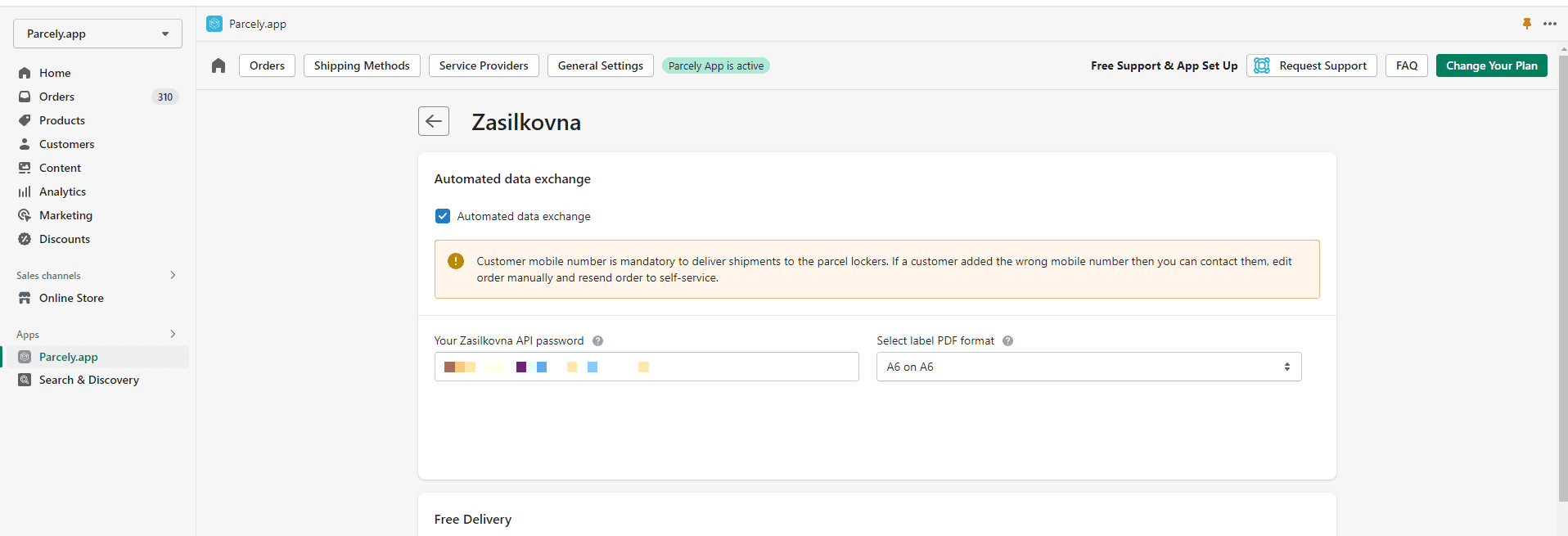Open the Service Providers tab
1568x536 pixels.
484,65
